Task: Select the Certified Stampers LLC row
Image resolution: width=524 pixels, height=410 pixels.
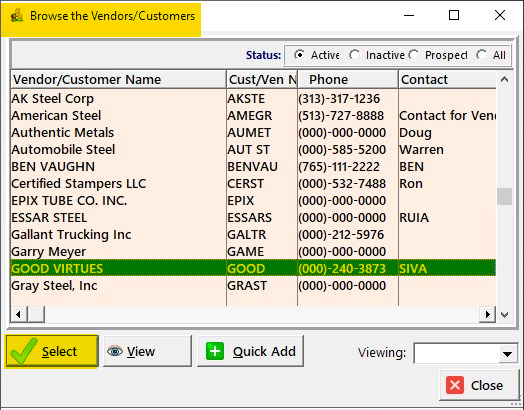Action: (253, 184)
